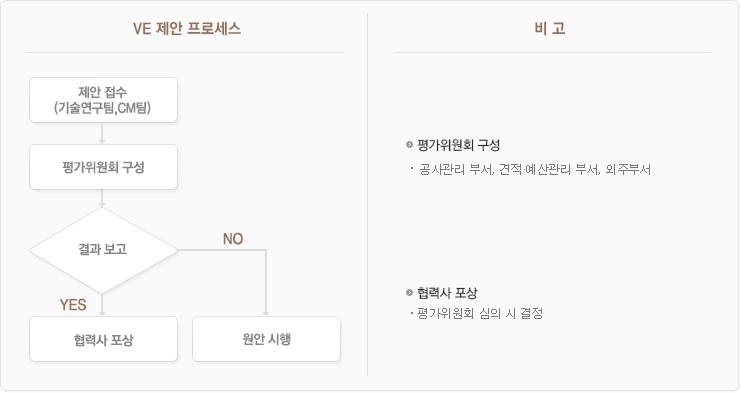Select the 평가위원회 구성 process box
This screenshot has width=741, height=393.
(103, 167)
